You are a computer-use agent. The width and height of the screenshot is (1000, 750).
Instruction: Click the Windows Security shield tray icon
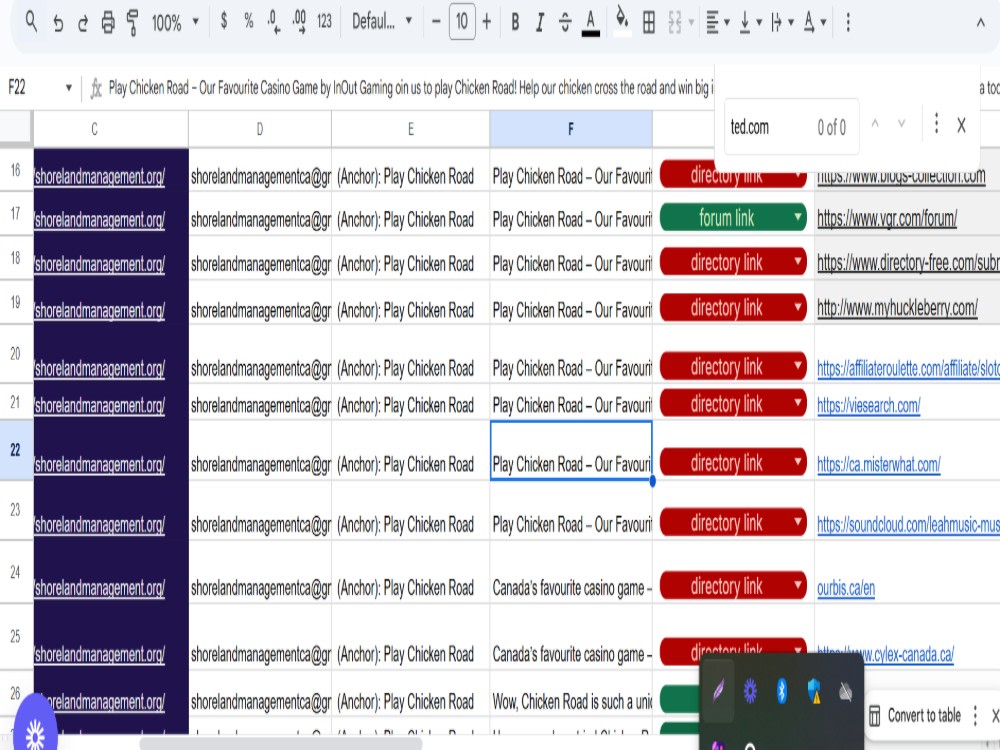tap(814, 691)
